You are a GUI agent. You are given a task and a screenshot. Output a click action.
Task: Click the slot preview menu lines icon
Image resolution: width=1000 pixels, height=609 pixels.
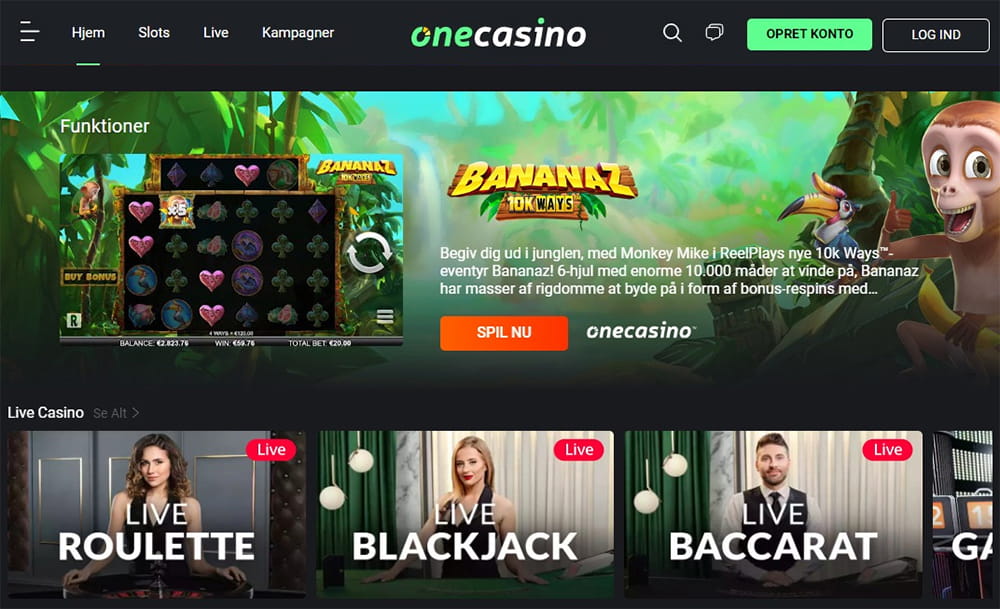(x=385, y=316)
